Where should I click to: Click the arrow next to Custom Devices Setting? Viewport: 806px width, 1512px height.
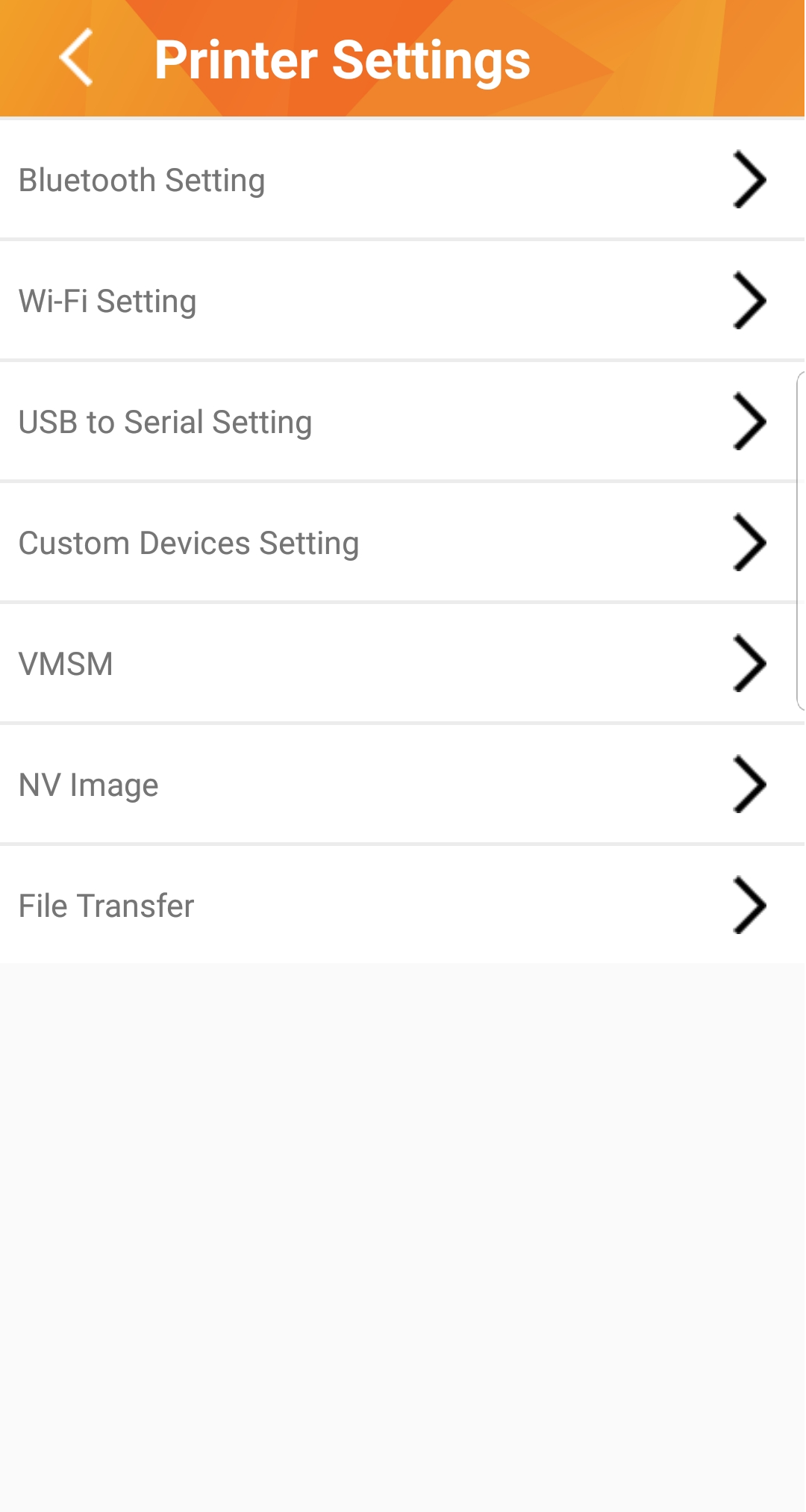click(749, 543)
